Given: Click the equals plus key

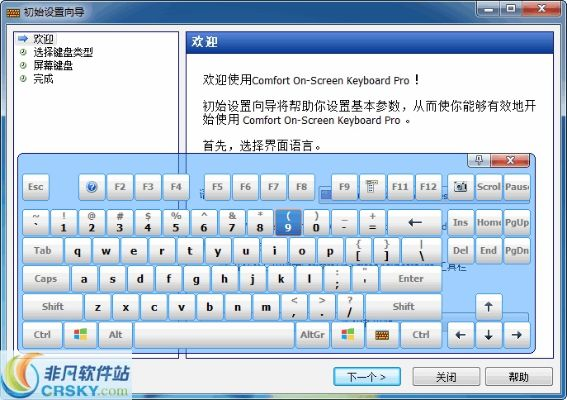Looking at the screenshot, I should [x=372, y=222].
